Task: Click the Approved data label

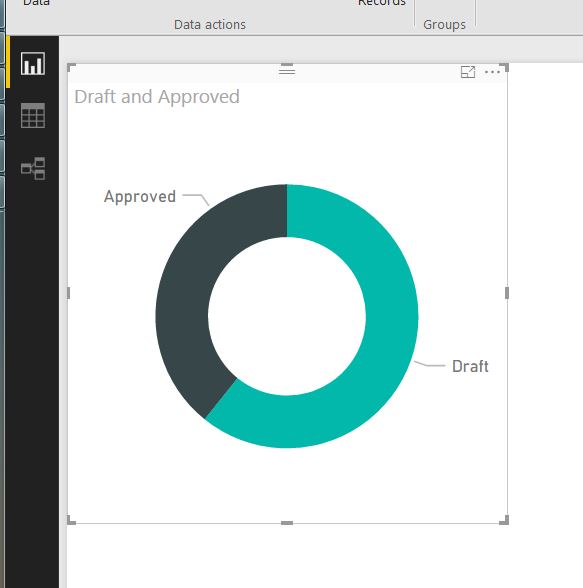Action: (x=140, y=197)
